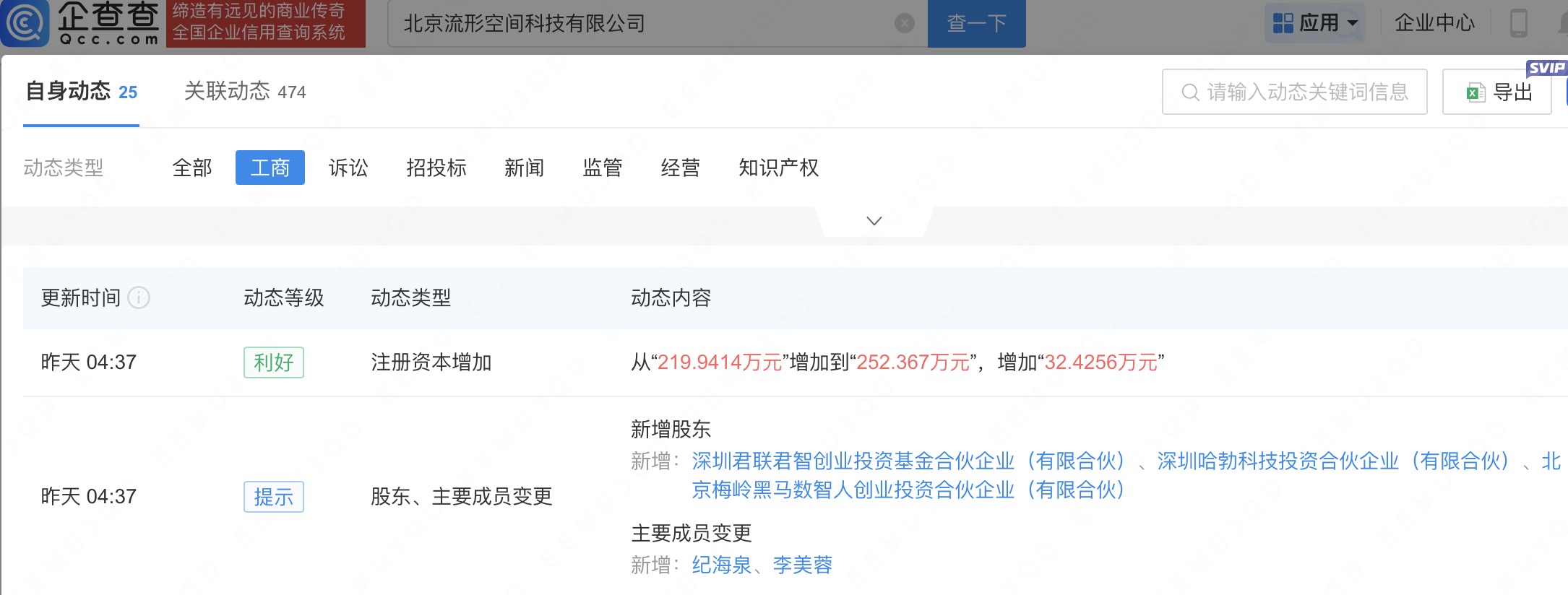This screenshot has height=595, width=1568.
Task: Click the 李美蓉 member link
Action: (x=802, y=565)
